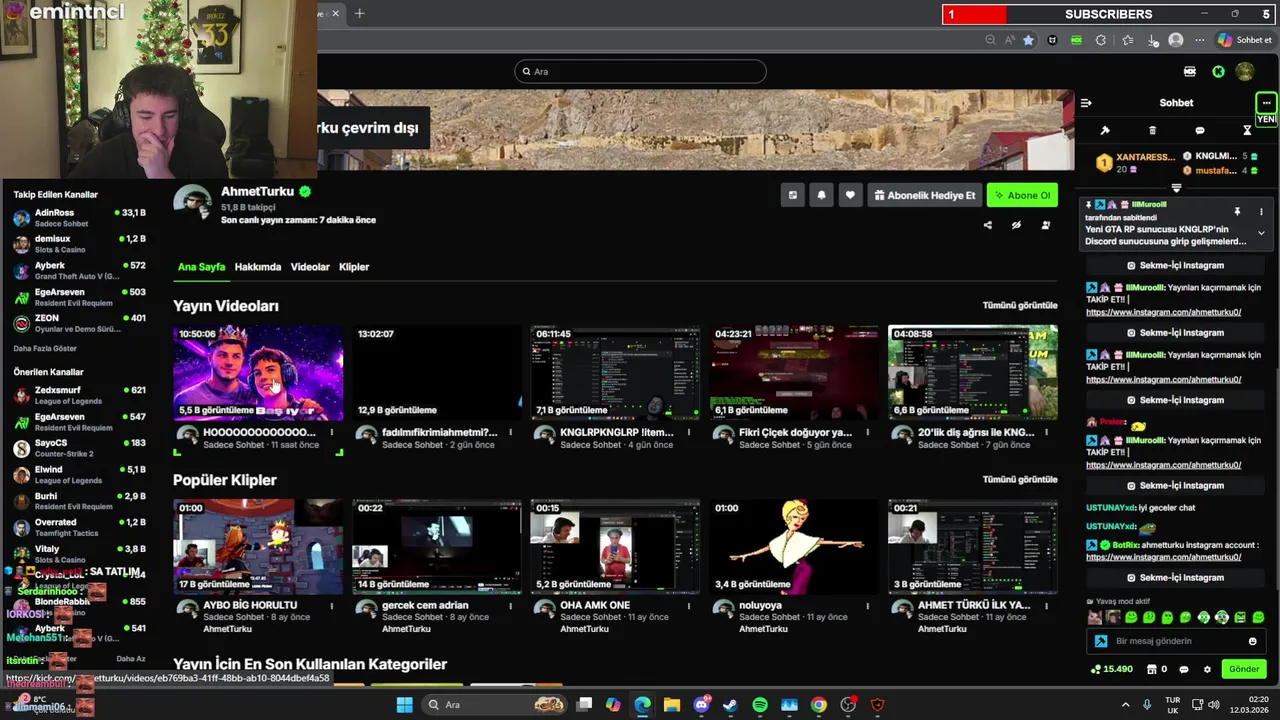Click the 15.490 channel points balance
Viewport: 1280px width, 720px height.
[x=1112, y=669]
